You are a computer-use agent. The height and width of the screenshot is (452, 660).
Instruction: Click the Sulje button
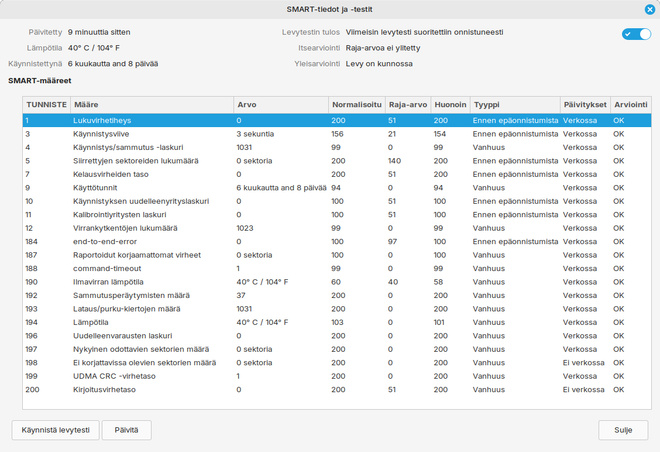tap(623, 430)
